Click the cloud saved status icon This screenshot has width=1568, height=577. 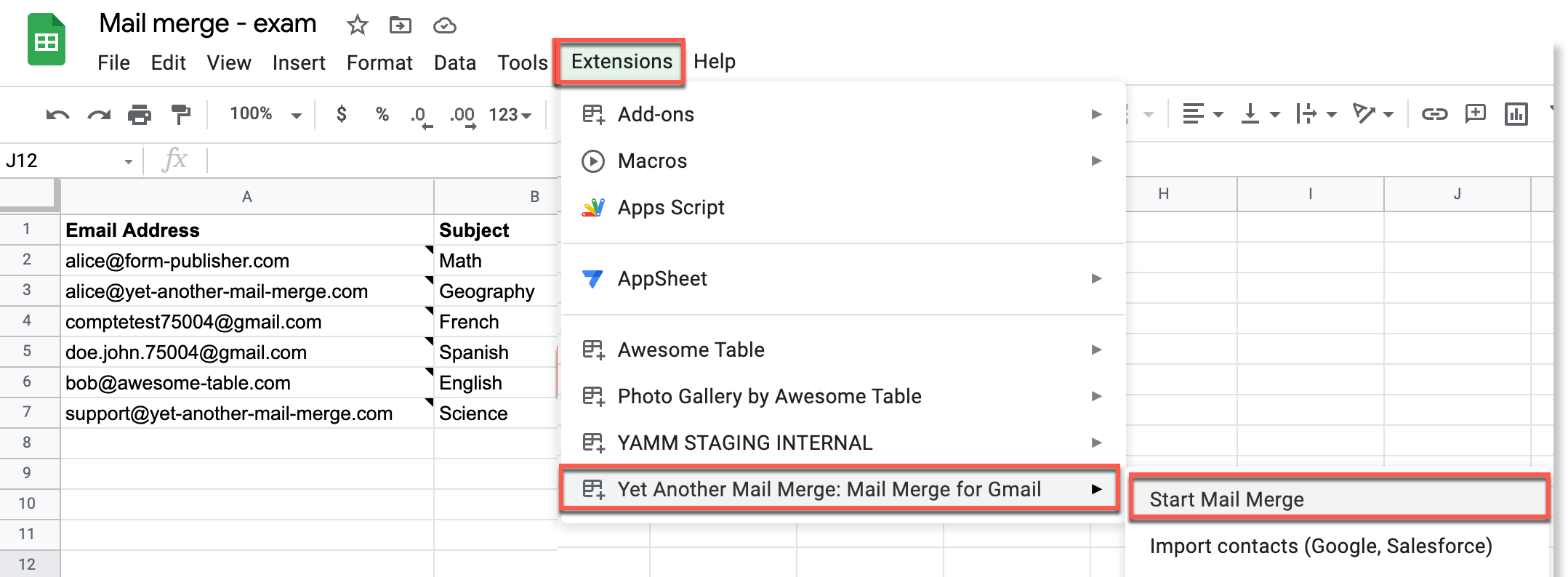pyautogui.click(x=444, y=26)
